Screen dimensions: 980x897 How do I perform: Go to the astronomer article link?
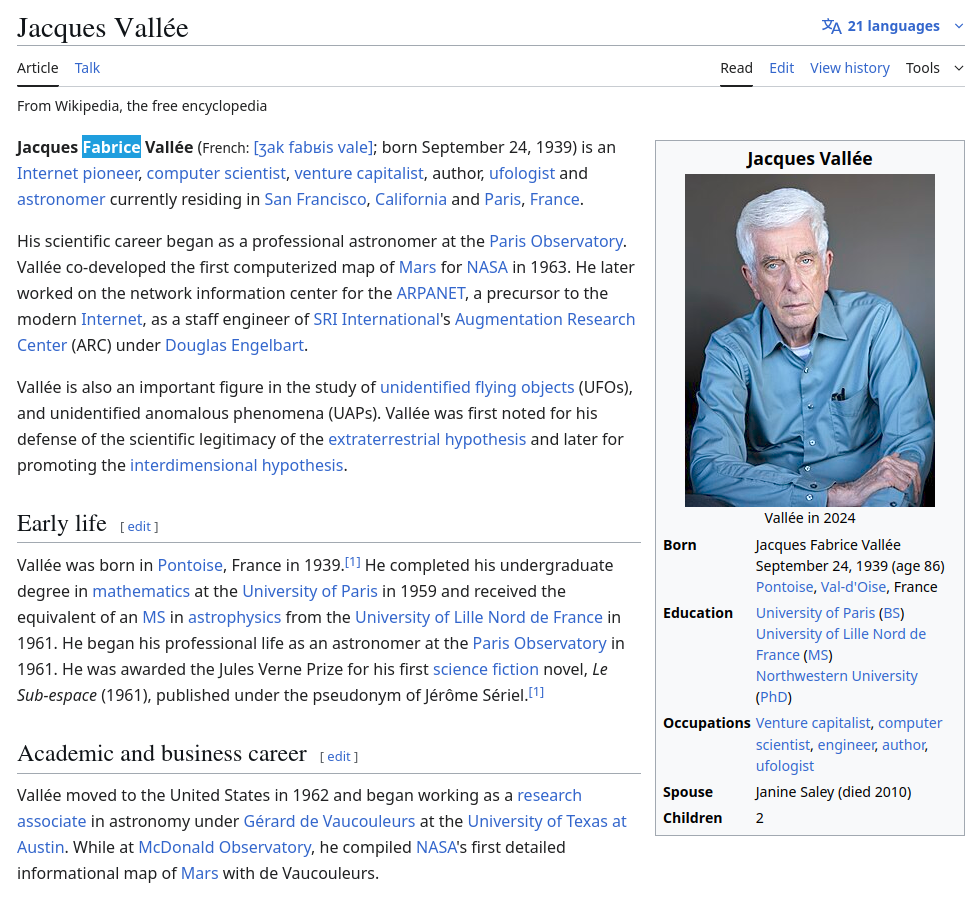[61, 199]
